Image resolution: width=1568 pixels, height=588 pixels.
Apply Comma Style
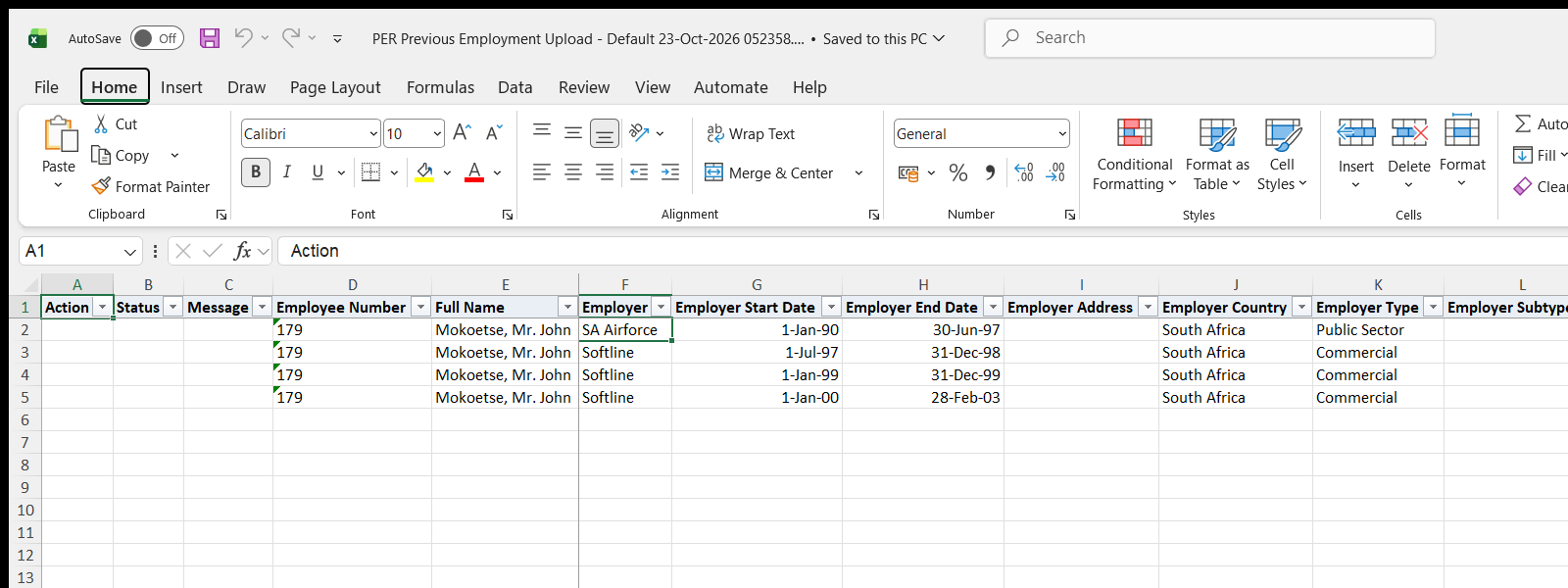pyautogui.click(x=990, y=173)
